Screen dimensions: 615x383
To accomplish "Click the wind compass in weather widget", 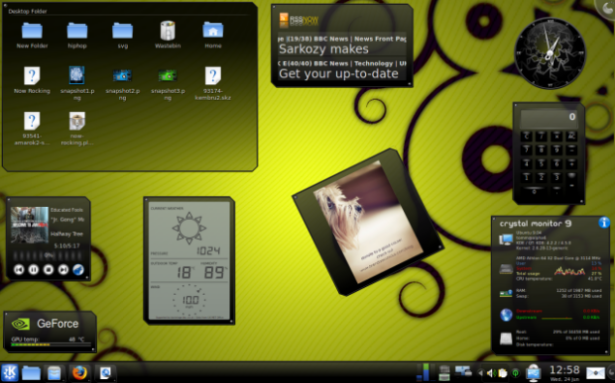I will coord(190,300).
